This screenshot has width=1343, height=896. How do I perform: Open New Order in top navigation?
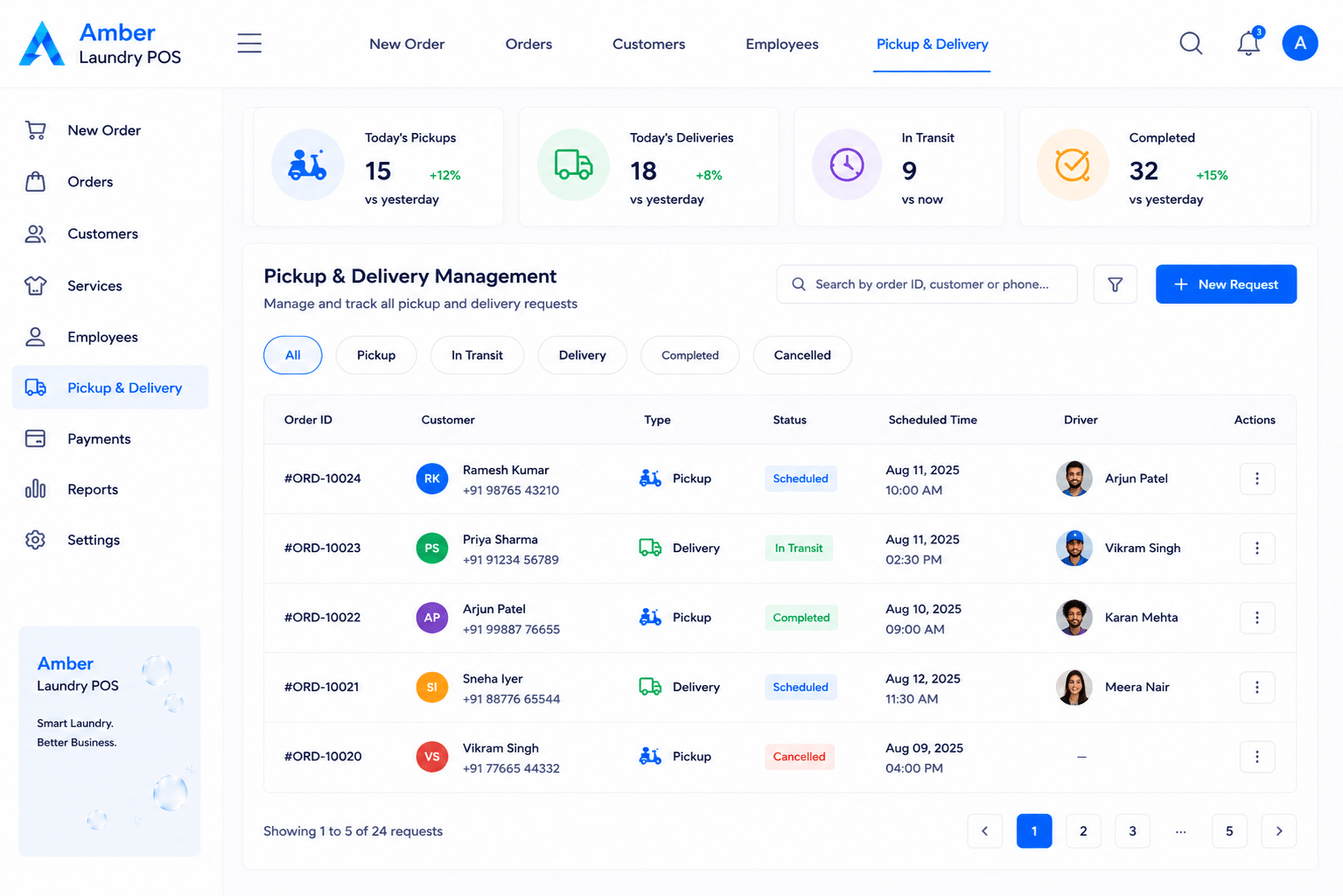click(x=407, y=44)
